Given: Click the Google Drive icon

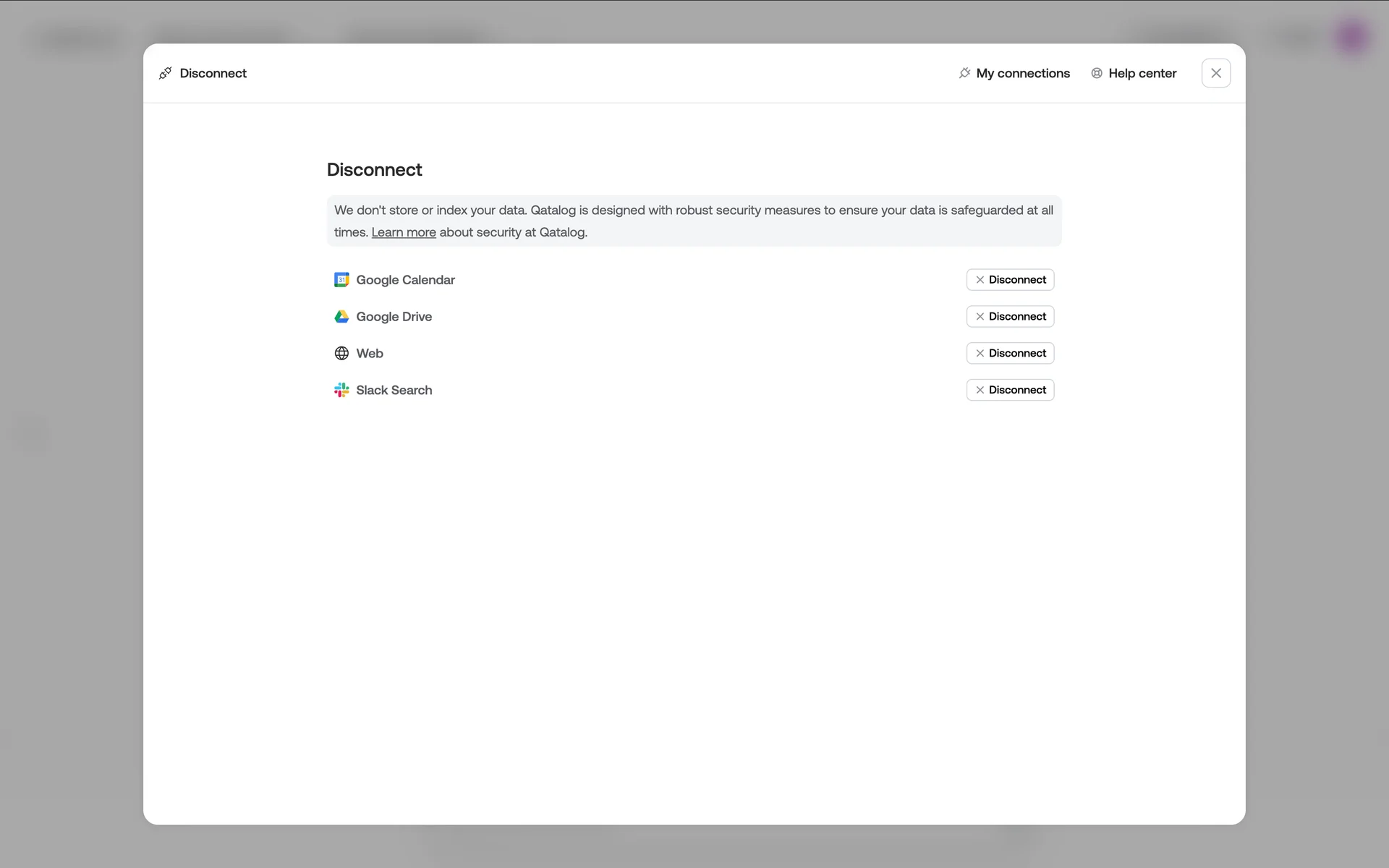Looking at the screenshot, I should pos(341,317).
